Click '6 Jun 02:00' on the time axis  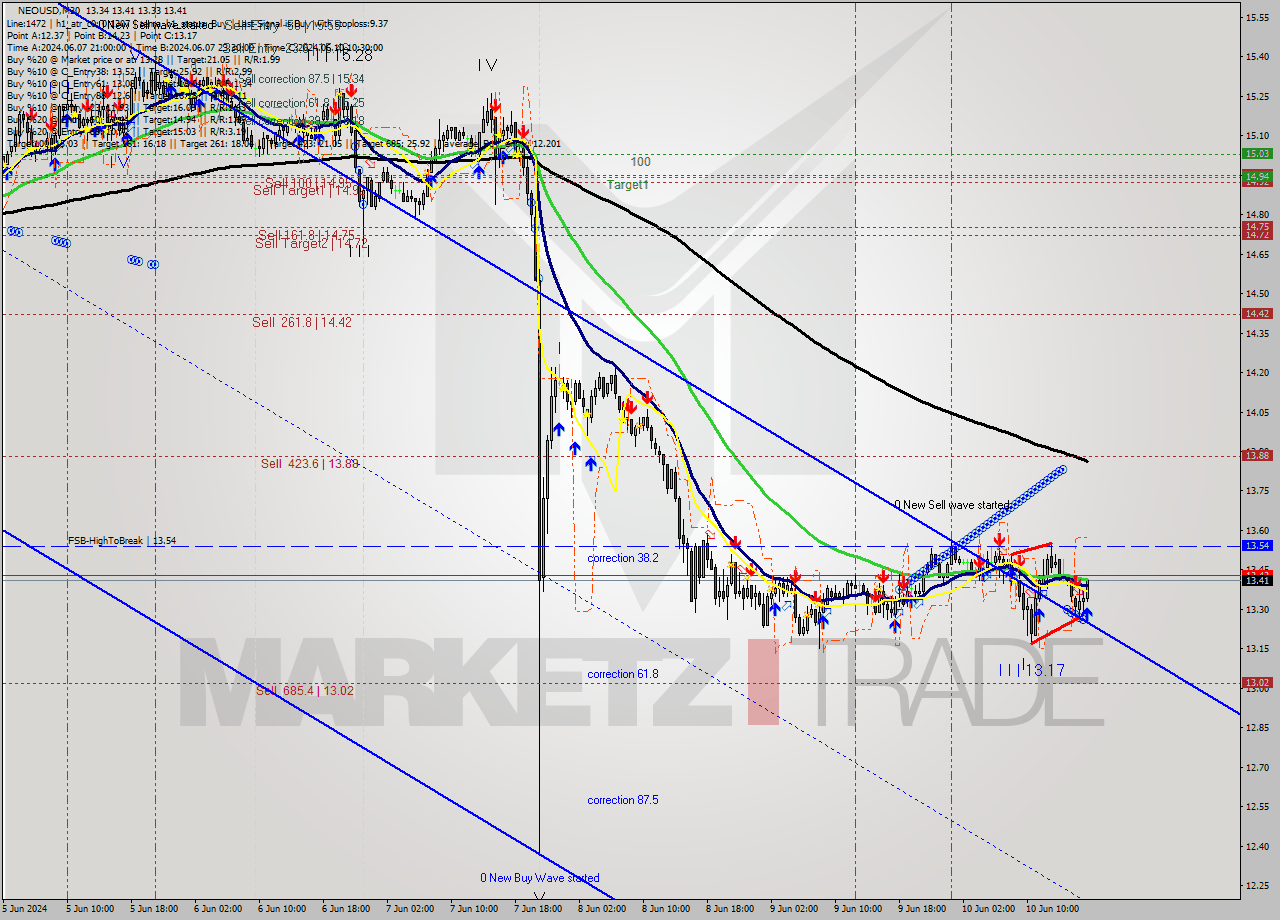pyautogui.click(x=217, y=909)
